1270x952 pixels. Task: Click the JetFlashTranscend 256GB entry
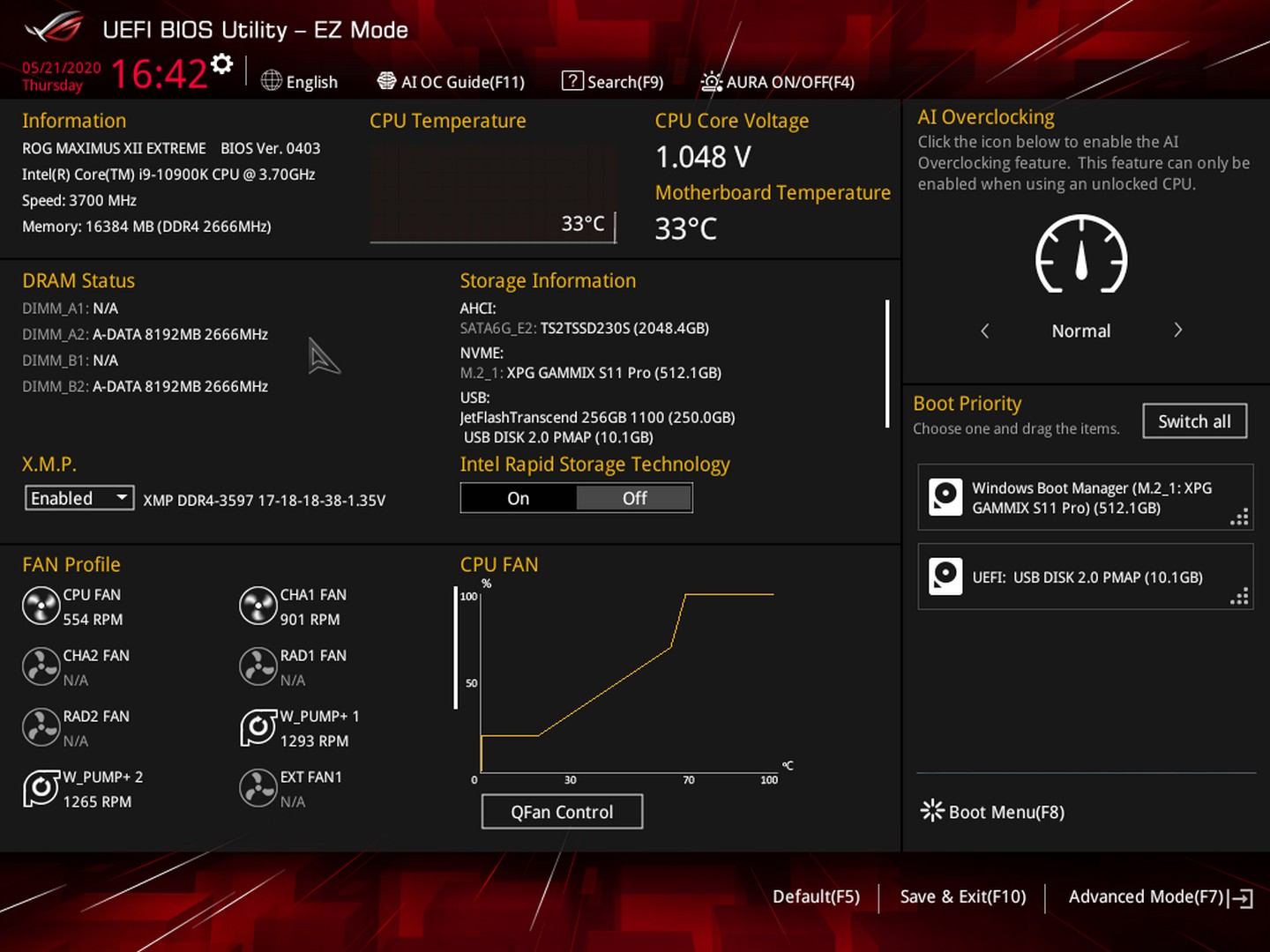[597, 417]
